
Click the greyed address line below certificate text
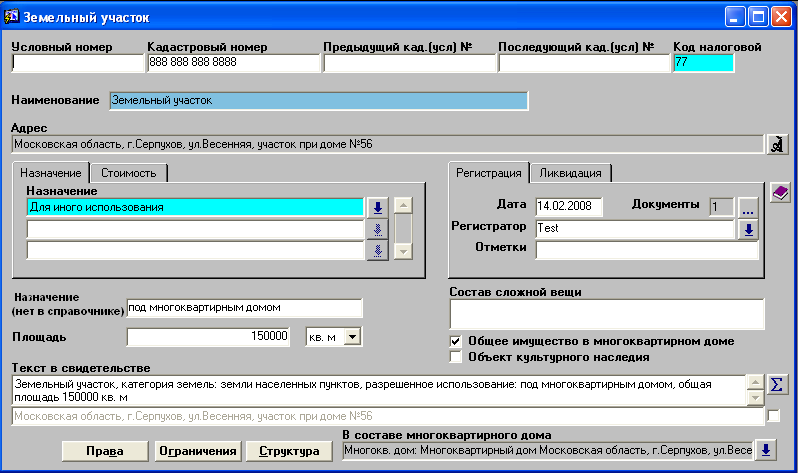[388, 416]
